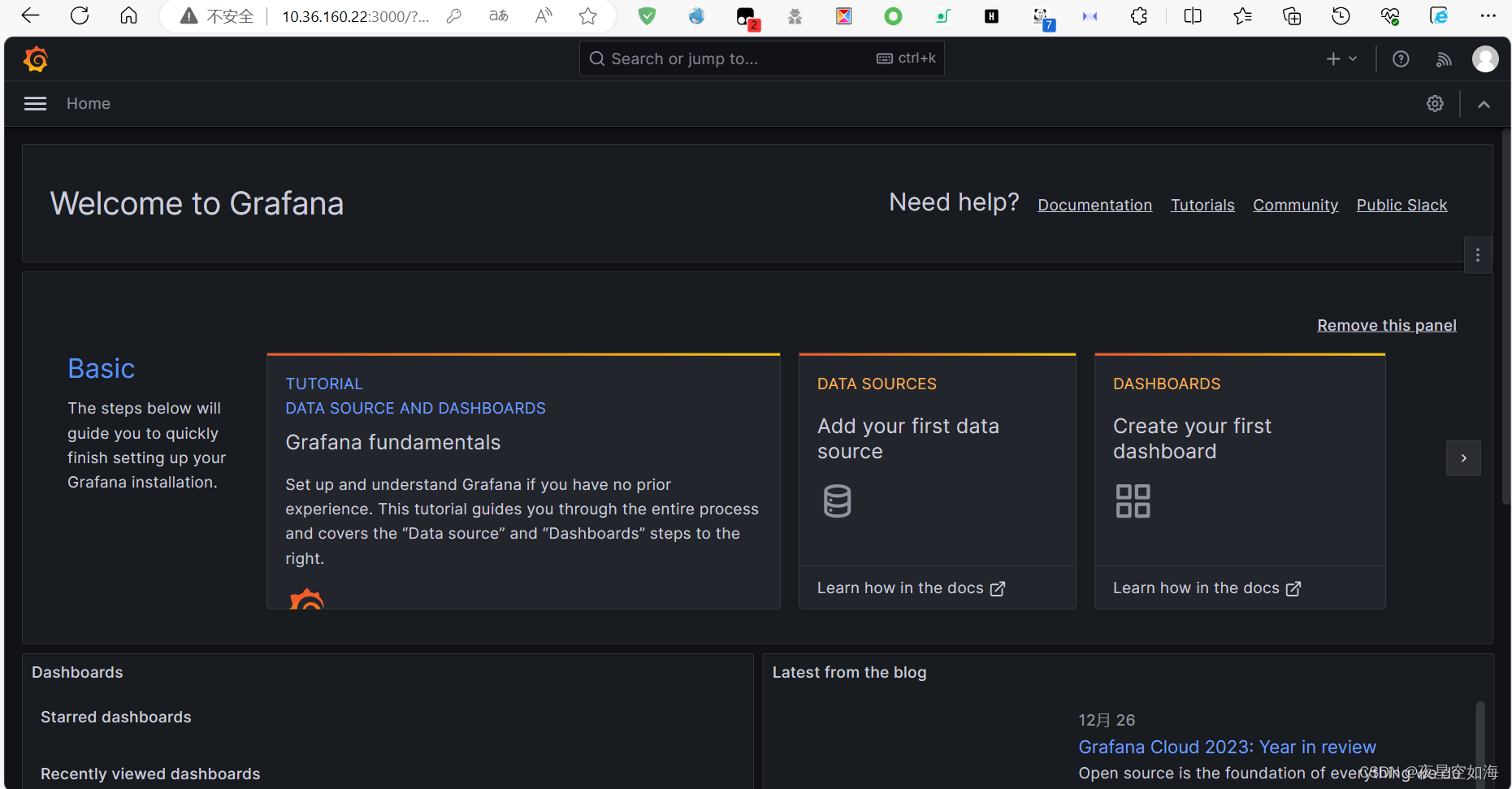
Task: Show next setup cards with right arrow
Action: click(x=1463, y=458)
